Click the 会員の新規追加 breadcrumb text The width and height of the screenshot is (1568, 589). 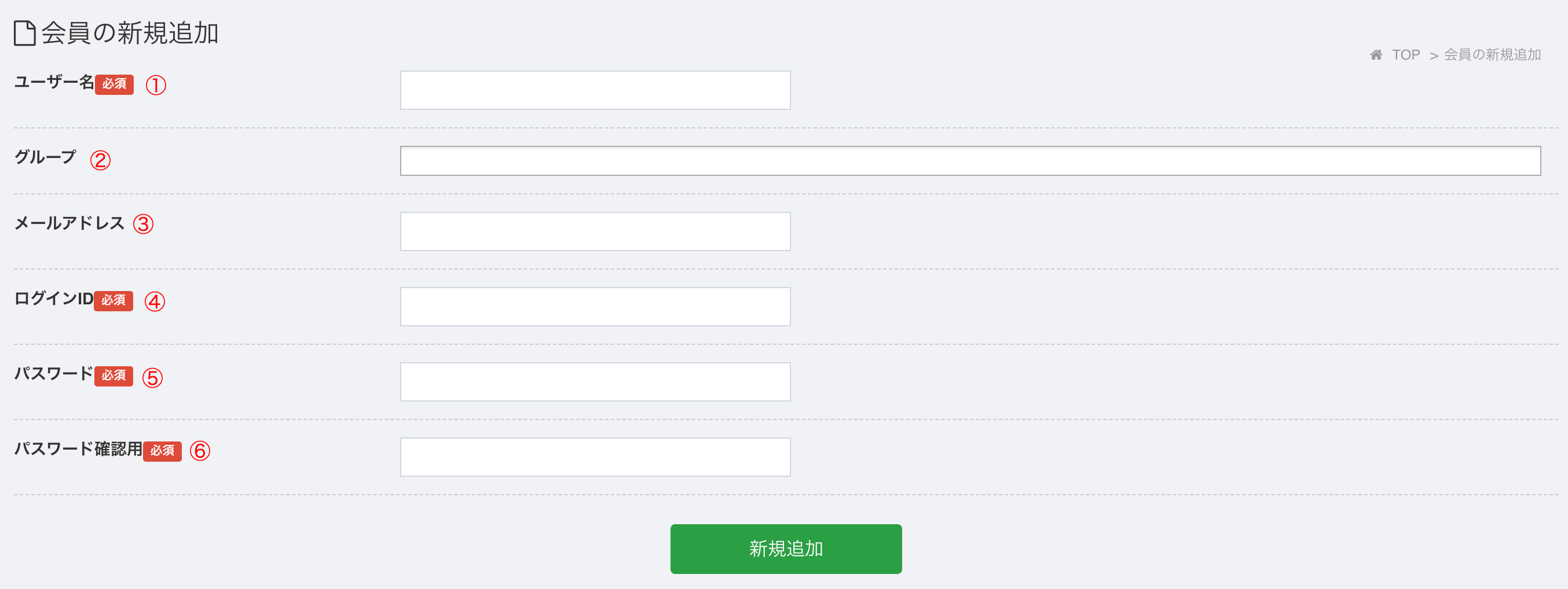pos(1493,55)
